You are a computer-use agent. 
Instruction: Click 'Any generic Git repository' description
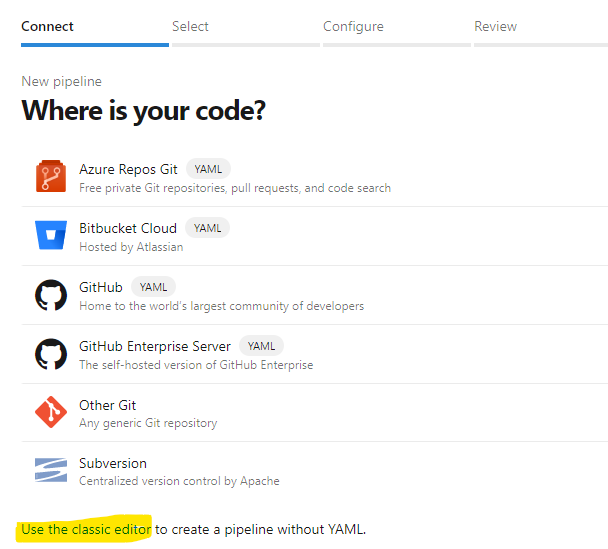point(148,423)
